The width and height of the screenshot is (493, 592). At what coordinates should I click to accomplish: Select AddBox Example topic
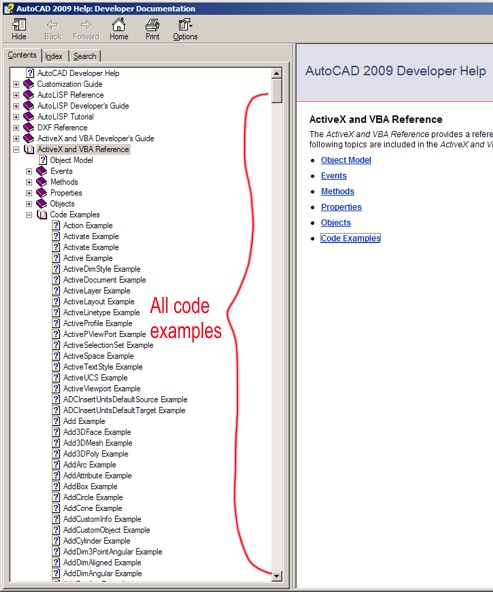point(90,487)
